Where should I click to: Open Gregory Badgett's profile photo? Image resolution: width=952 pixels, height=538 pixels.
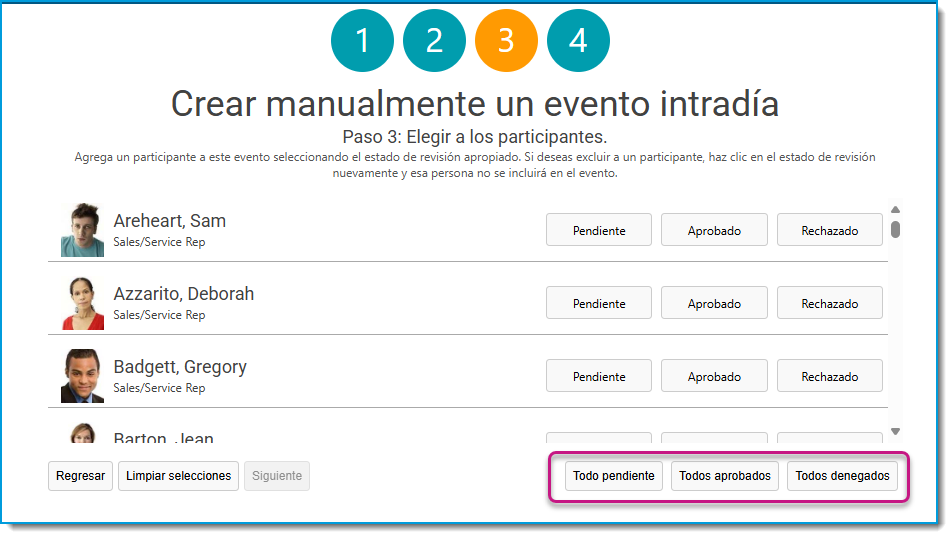point(83,376)
